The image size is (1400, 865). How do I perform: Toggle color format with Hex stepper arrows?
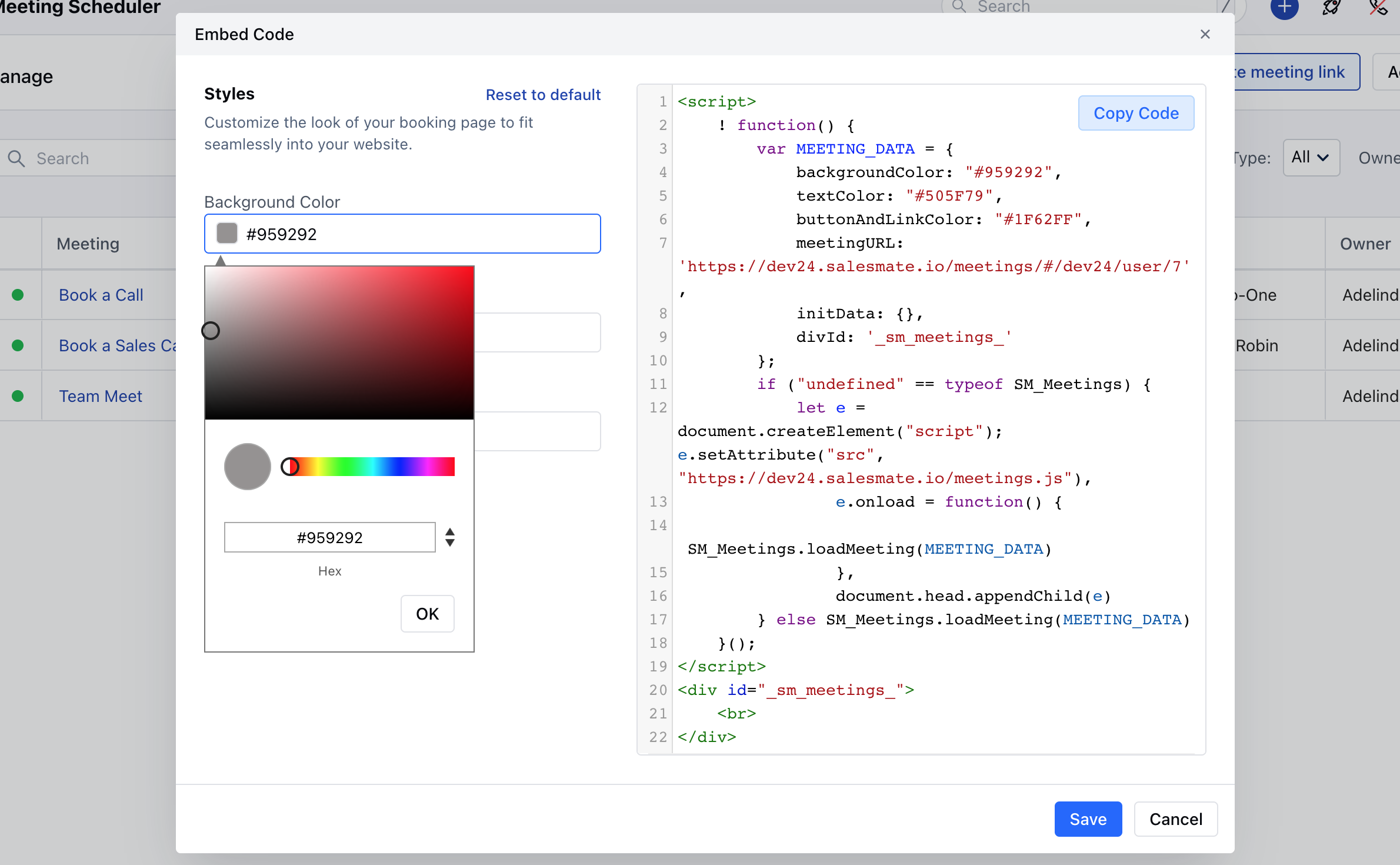(450, 537)
